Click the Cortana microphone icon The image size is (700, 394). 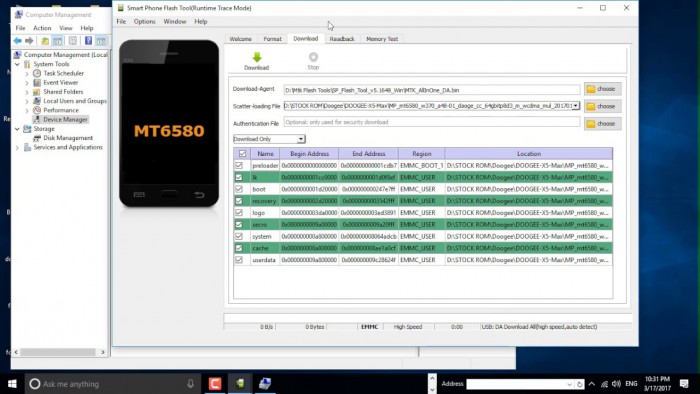pos(191,384)
